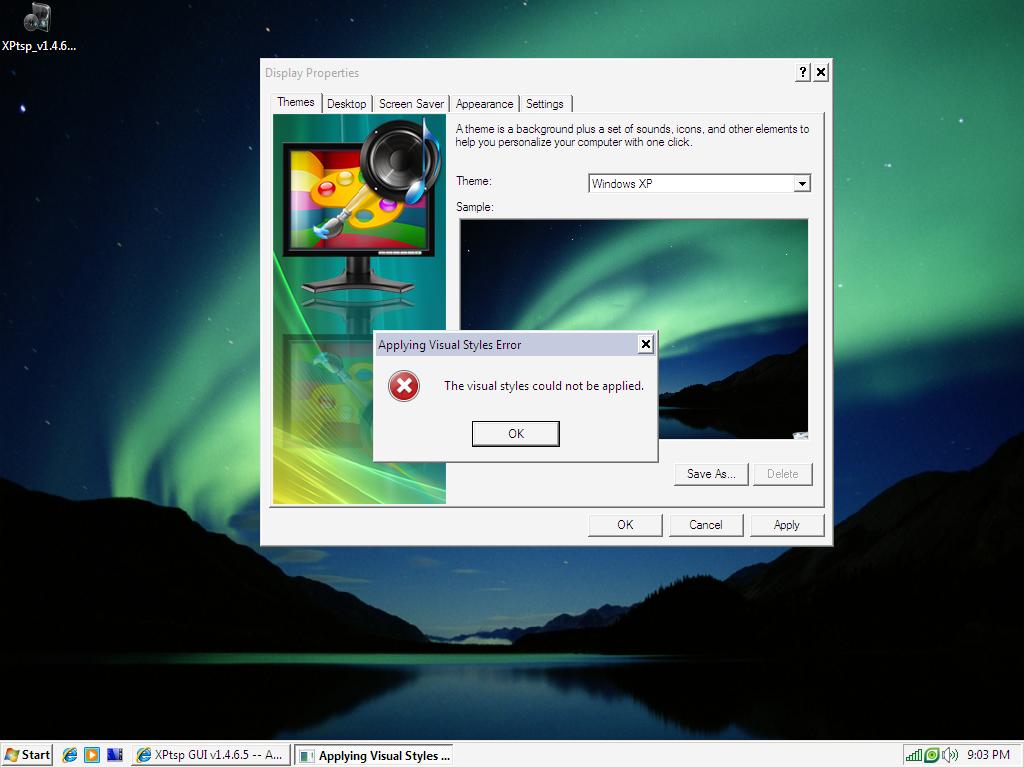Switch to the Themes tab
Image resolution: width=1024 pixels, height=768 pixels.
pos(296,103)
